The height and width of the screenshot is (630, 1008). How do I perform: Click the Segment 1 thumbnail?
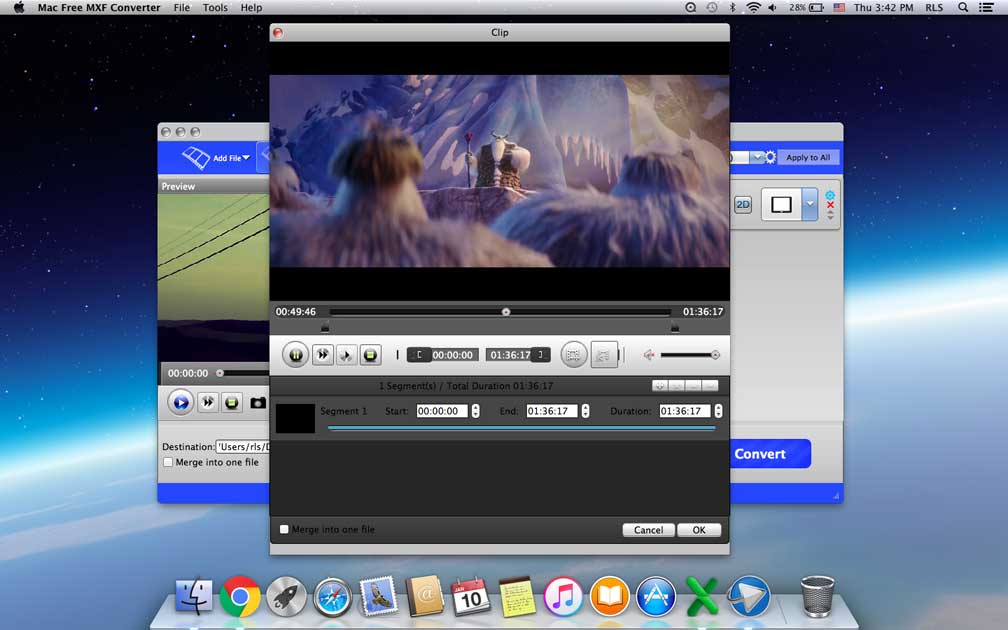click(295, 418)
